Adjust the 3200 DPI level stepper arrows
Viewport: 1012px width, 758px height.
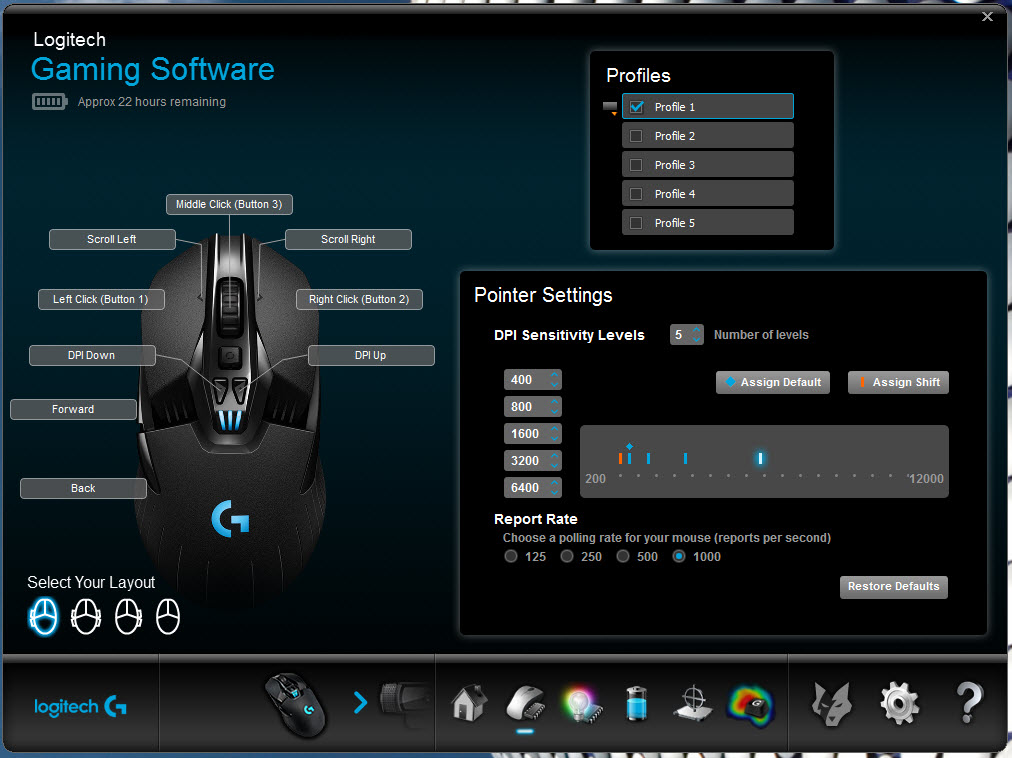554,460
